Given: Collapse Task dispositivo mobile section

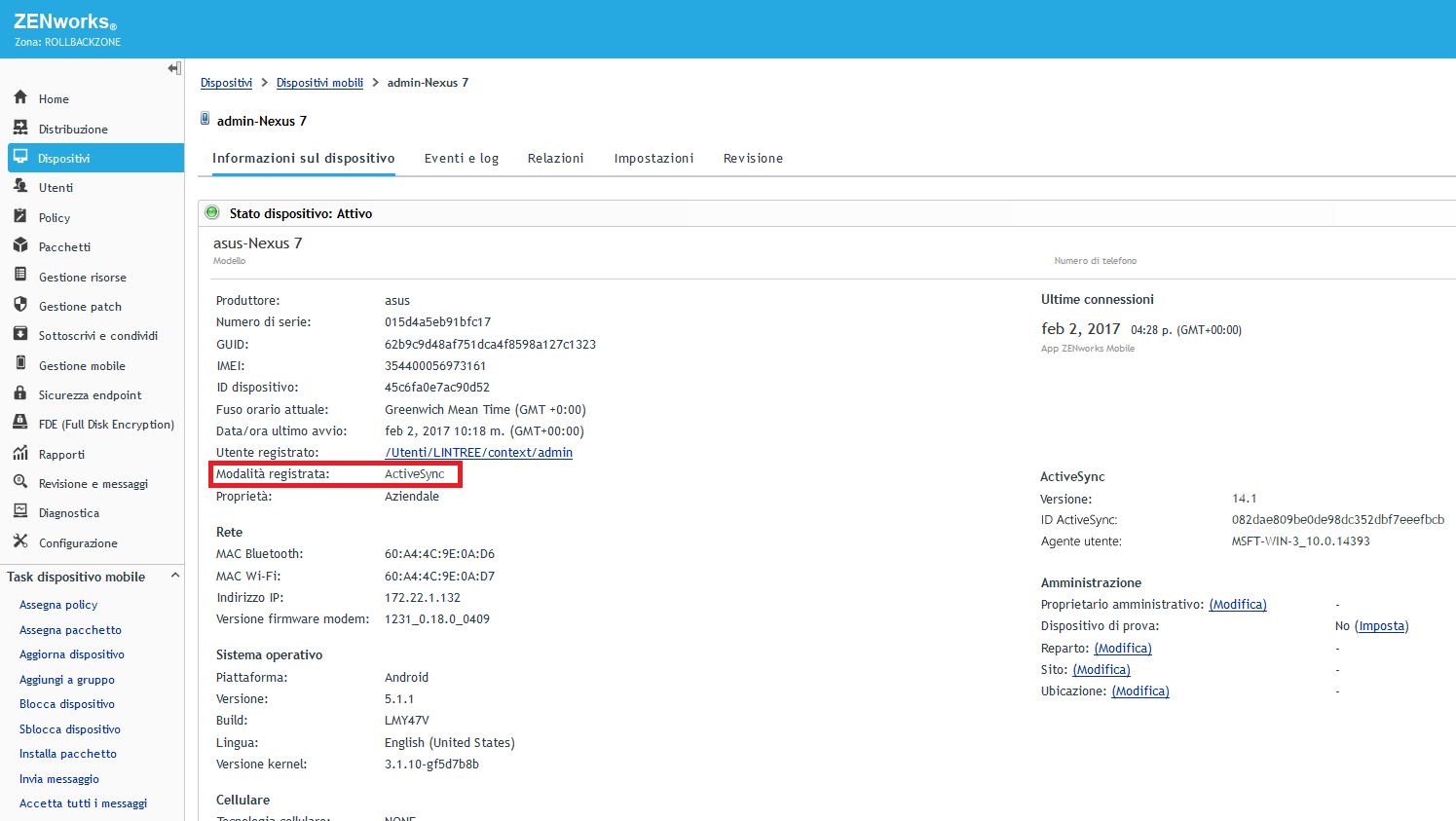Looking at the screenshot, I should (175, 576).
